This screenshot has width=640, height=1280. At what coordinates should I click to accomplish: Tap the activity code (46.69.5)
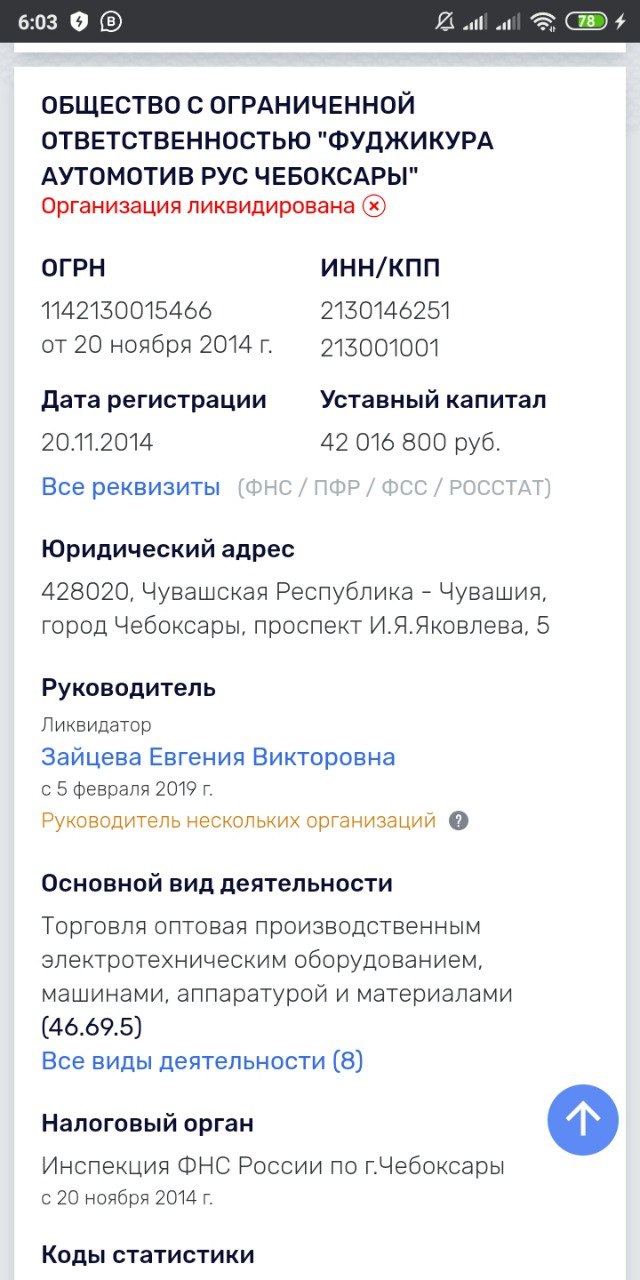(92, 1027)
